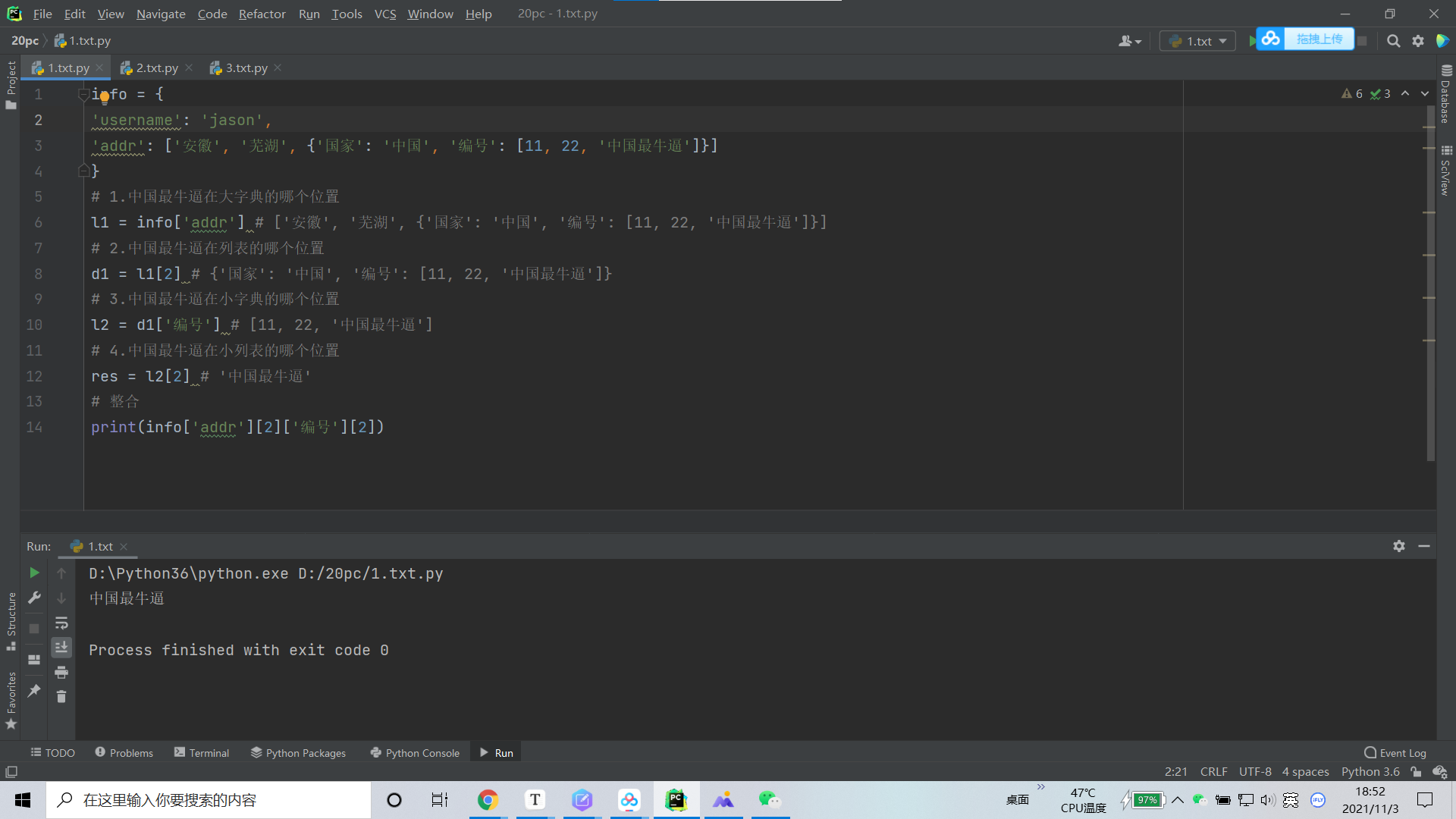This screenshot has height=819, width=1456.
Task: Switch to the 2.txt.py editor tab
Action: [157, 68]
